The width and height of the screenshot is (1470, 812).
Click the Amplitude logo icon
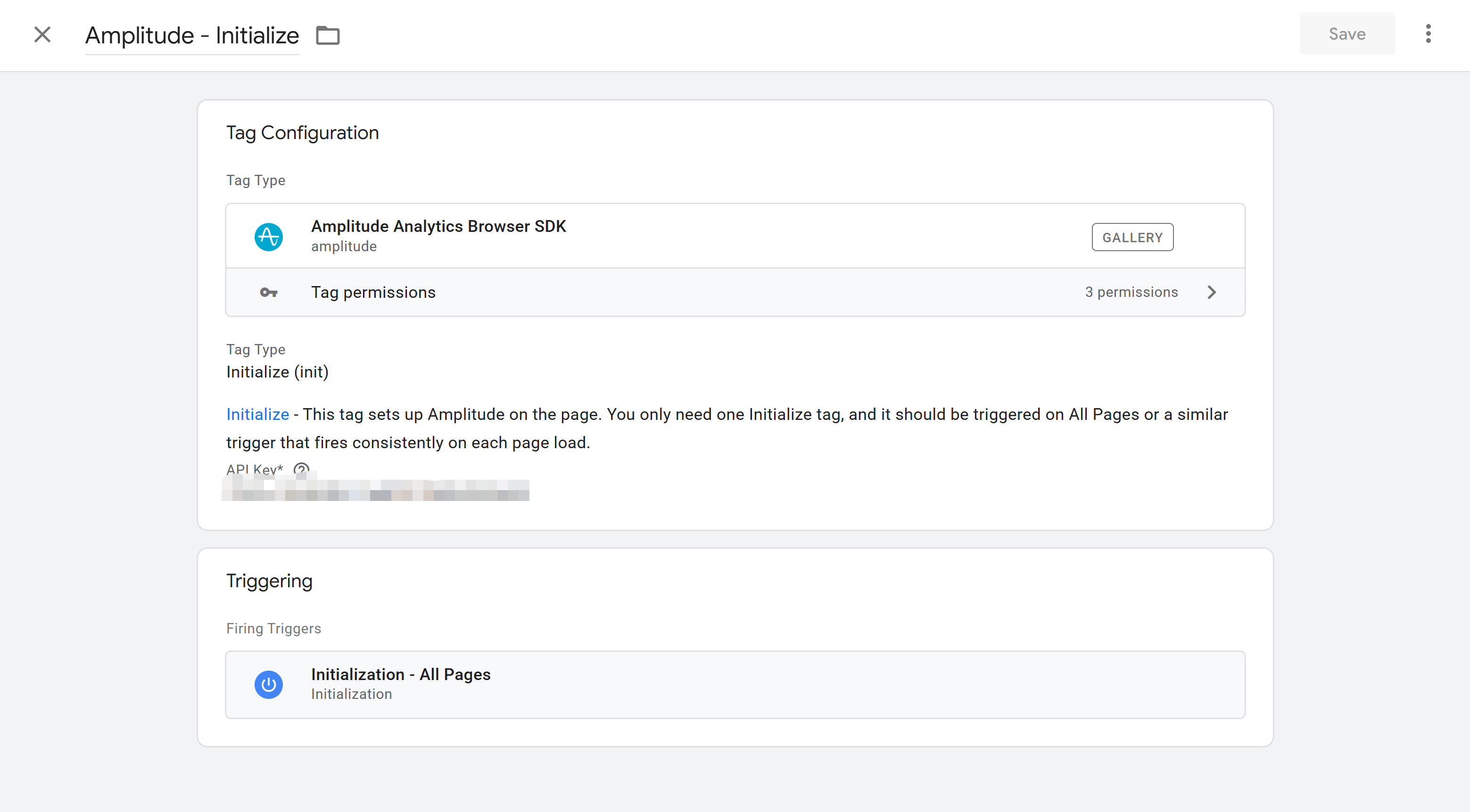[x=268, y=237]
